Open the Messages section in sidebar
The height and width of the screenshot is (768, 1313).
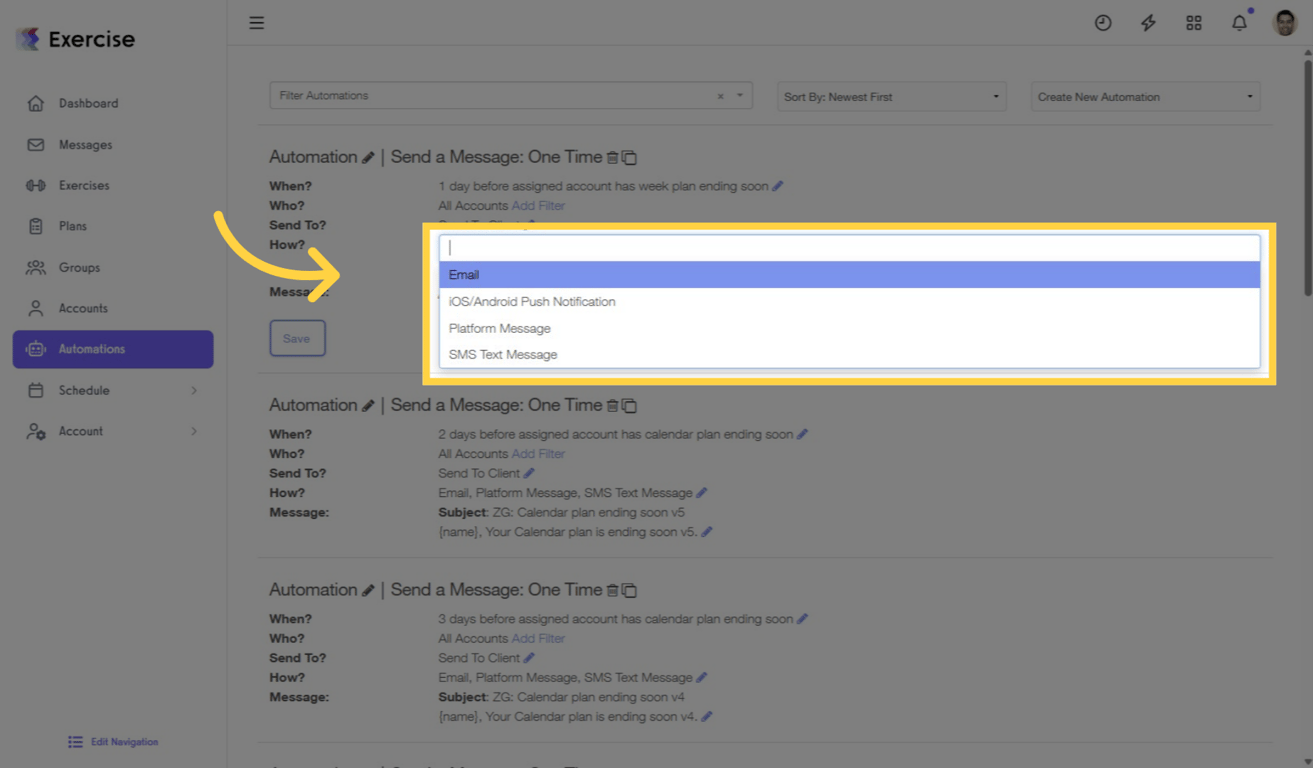(84, 144)
